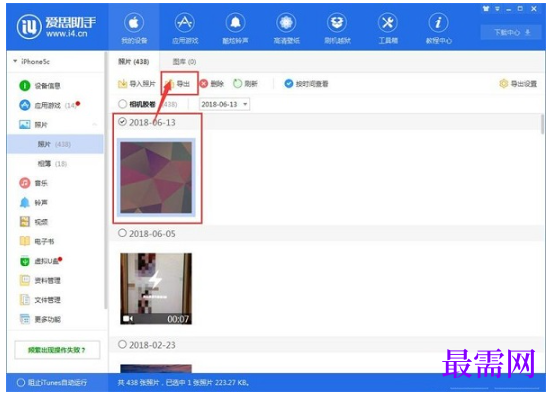Switch to 图库 (0) tab
The width and height of the screenshot is (554, 395).
point(184,62)
